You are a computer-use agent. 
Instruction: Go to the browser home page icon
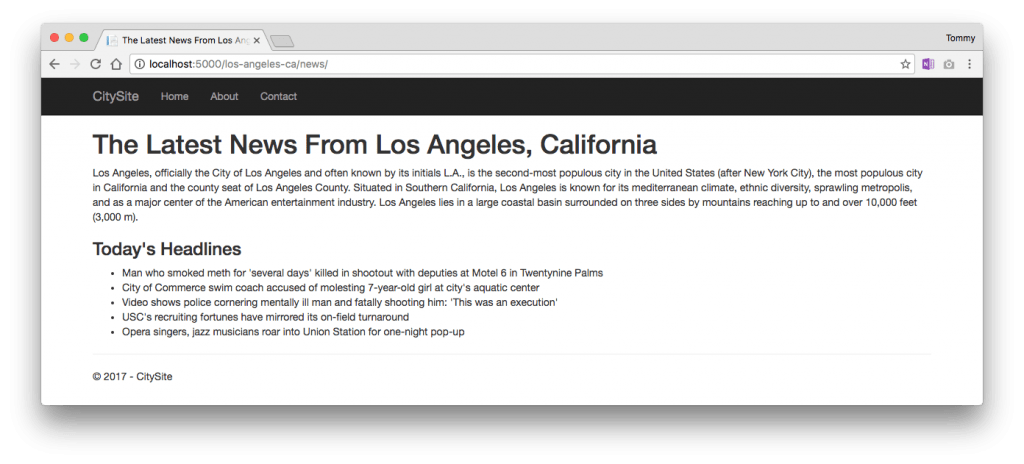[x=116, y=64]
